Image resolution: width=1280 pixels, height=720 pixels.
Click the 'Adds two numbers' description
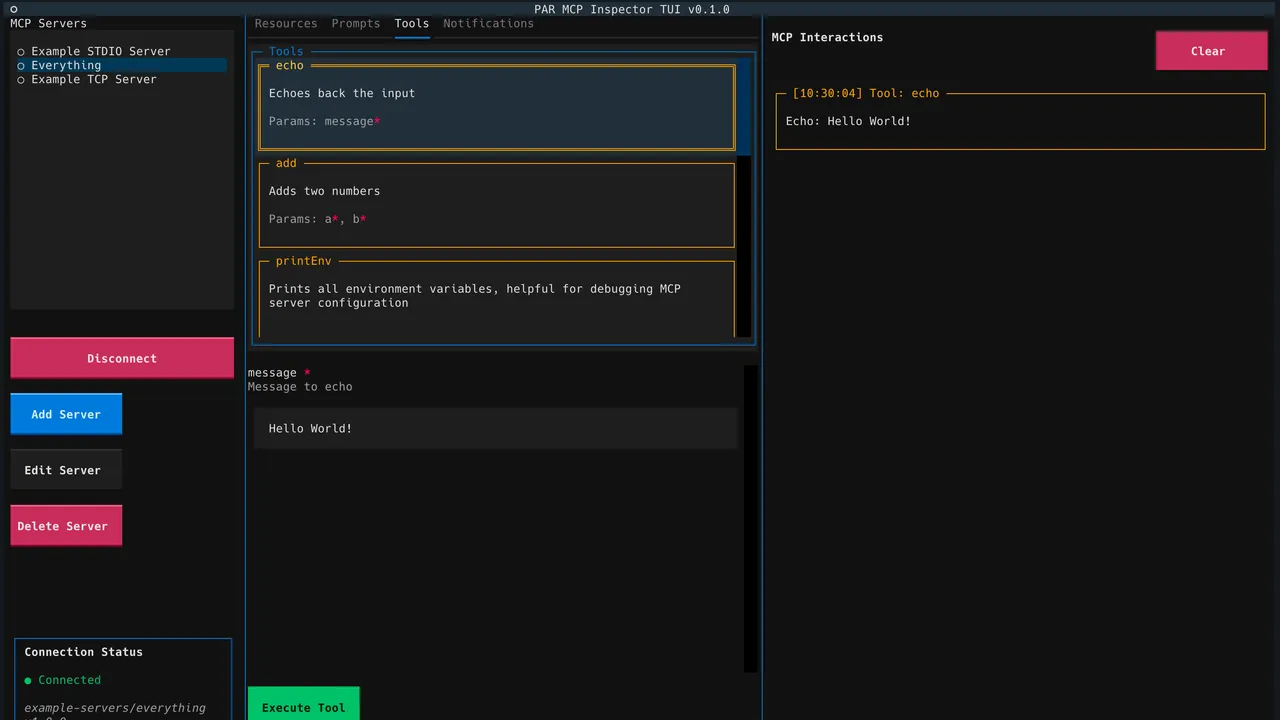[x=324, y=191]
